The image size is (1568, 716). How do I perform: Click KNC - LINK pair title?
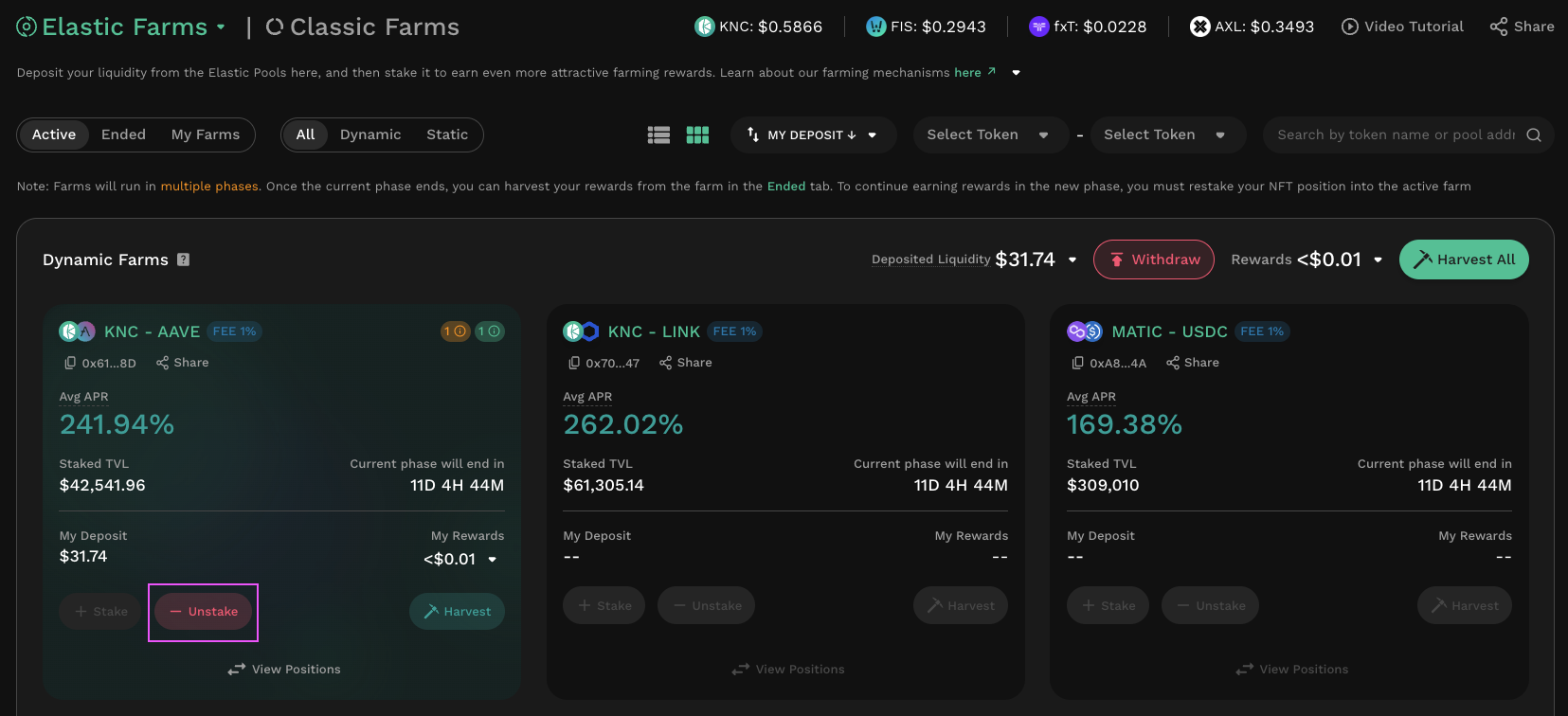tap(654, 331)
